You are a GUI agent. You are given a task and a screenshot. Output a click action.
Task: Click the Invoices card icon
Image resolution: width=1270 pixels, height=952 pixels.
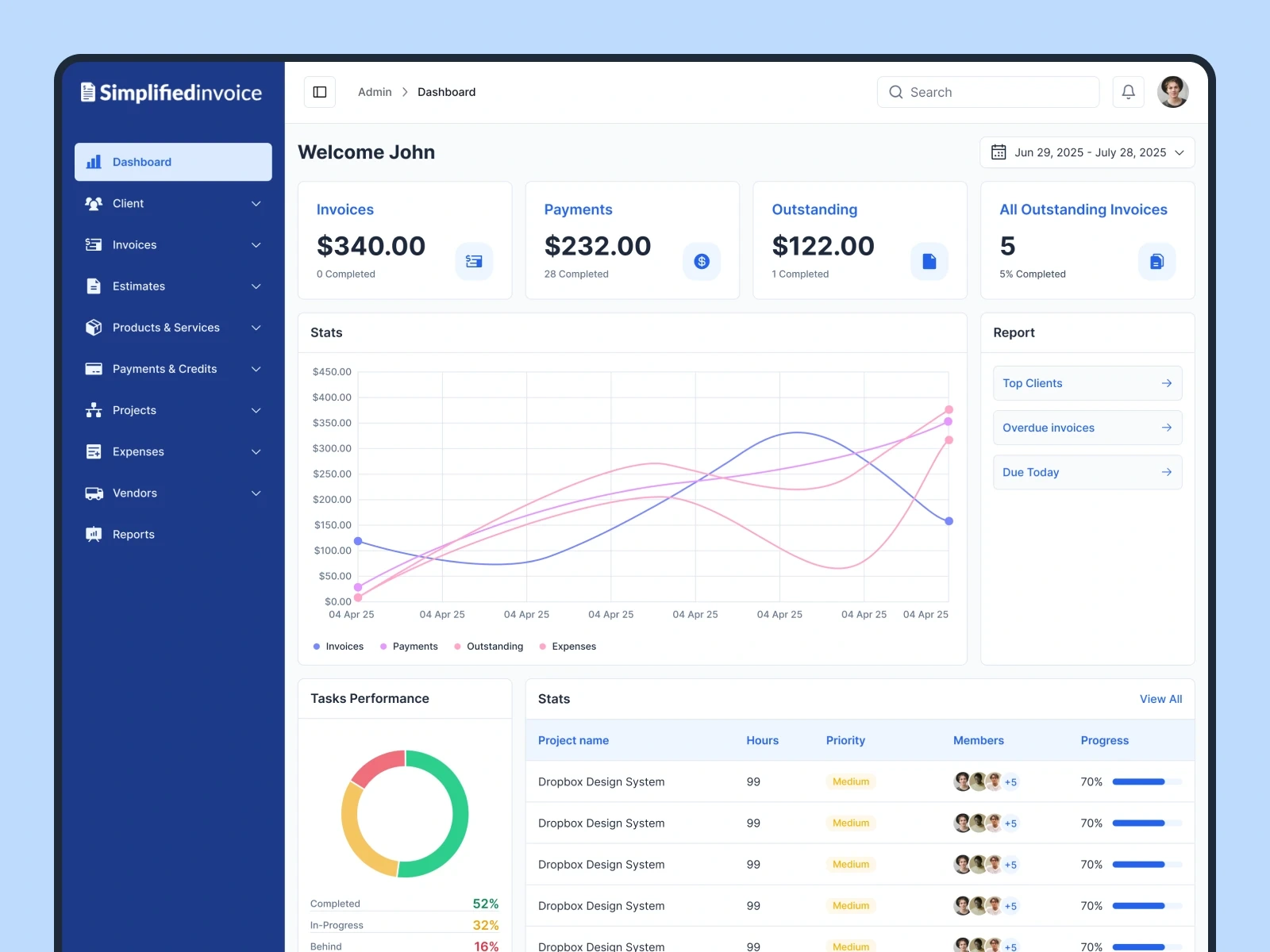pos(474,261)
